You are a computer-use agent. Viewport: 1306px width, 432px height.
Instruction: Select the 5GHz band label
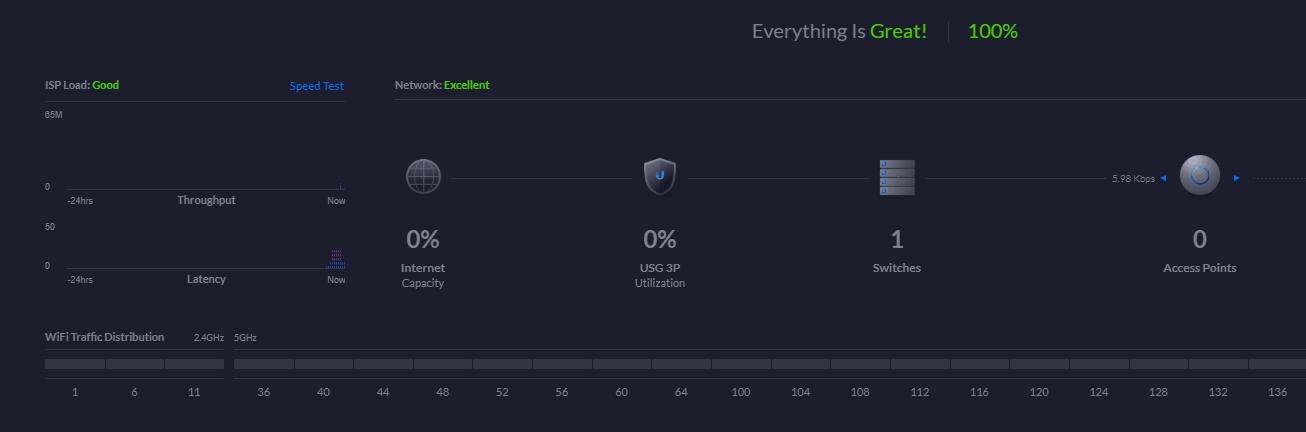tap(246, 338)
